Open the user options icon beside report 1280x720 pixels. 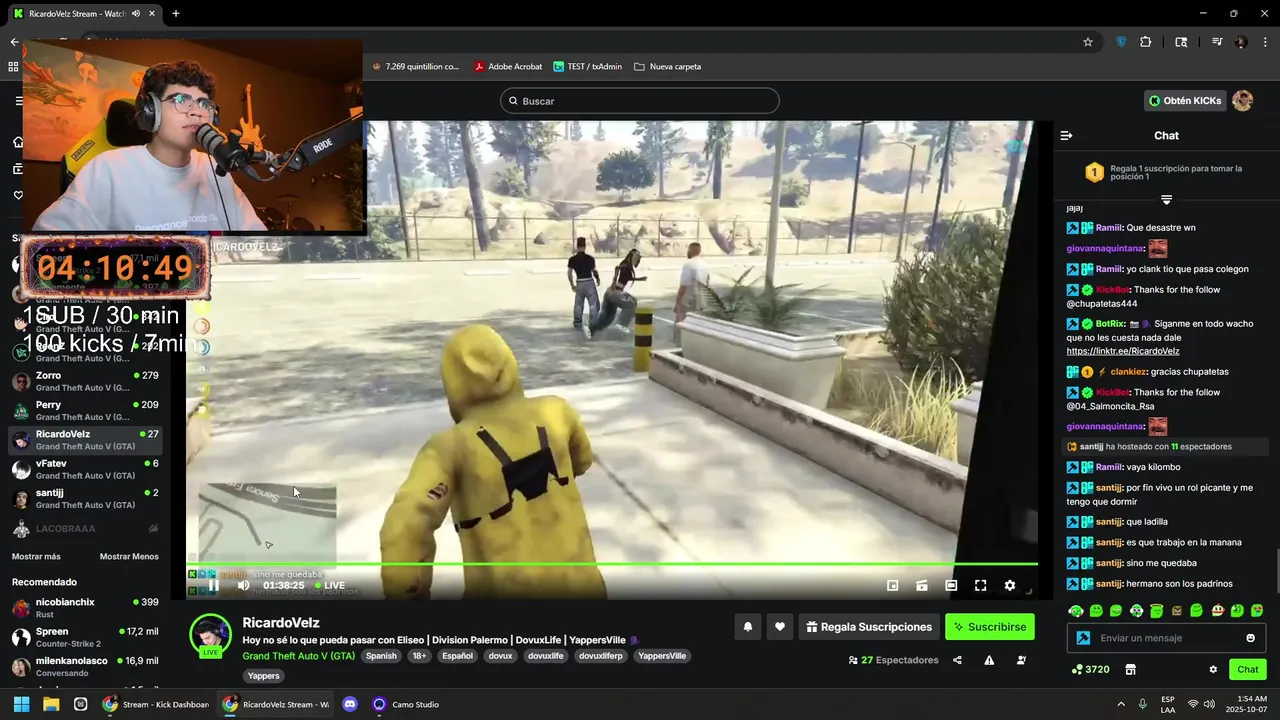pos(1021,660)
